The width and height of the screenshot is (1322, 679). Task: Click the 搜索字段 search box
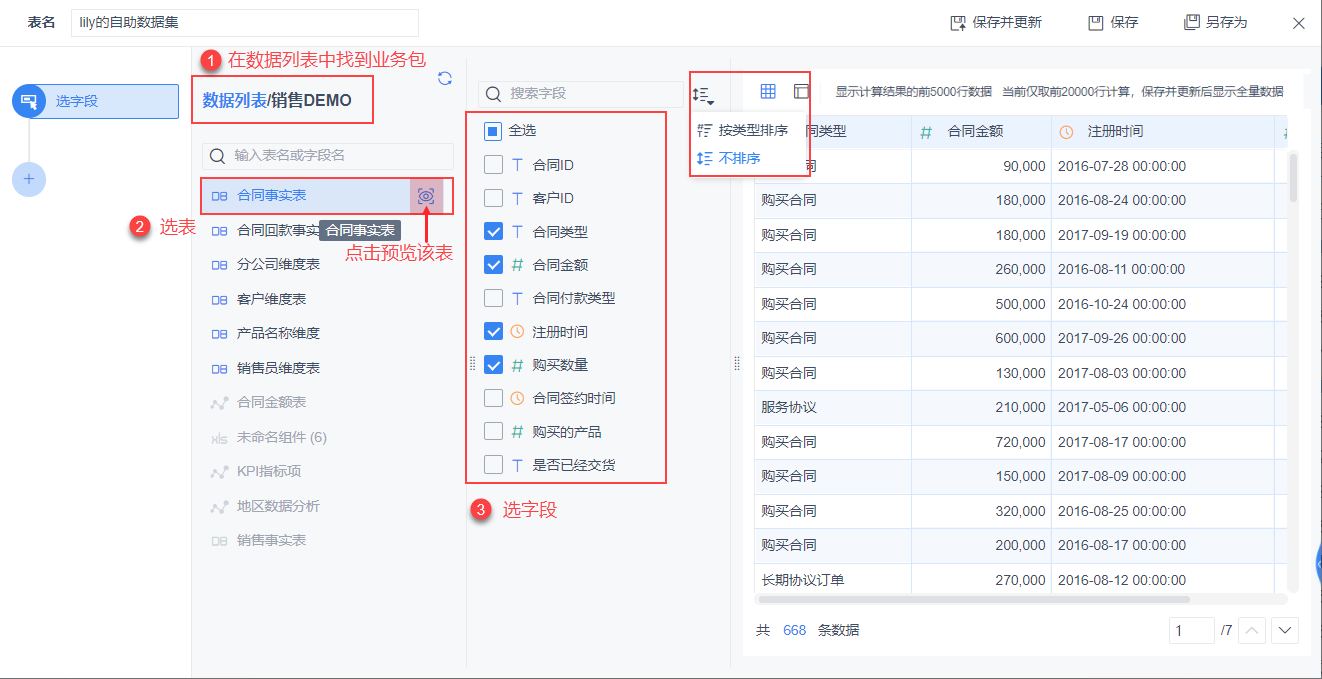(581, 94)
